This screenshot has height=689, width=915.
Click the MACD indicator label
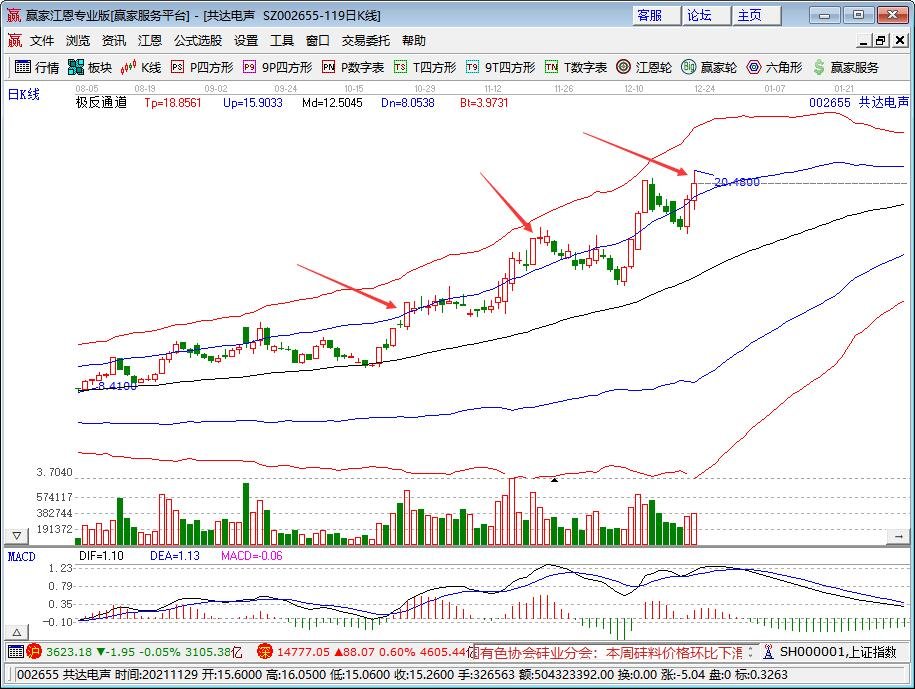(22, 557)
